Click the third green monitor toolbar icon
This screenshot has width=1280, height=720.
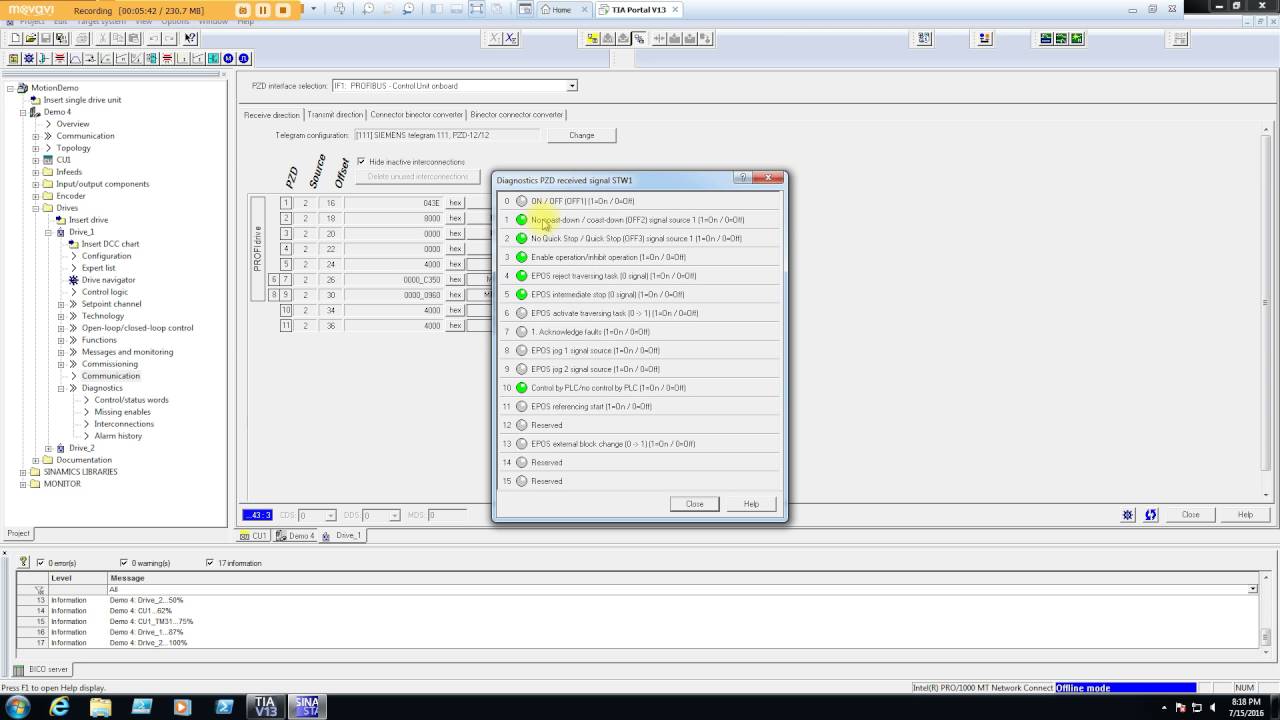[x=1077, y=39]
